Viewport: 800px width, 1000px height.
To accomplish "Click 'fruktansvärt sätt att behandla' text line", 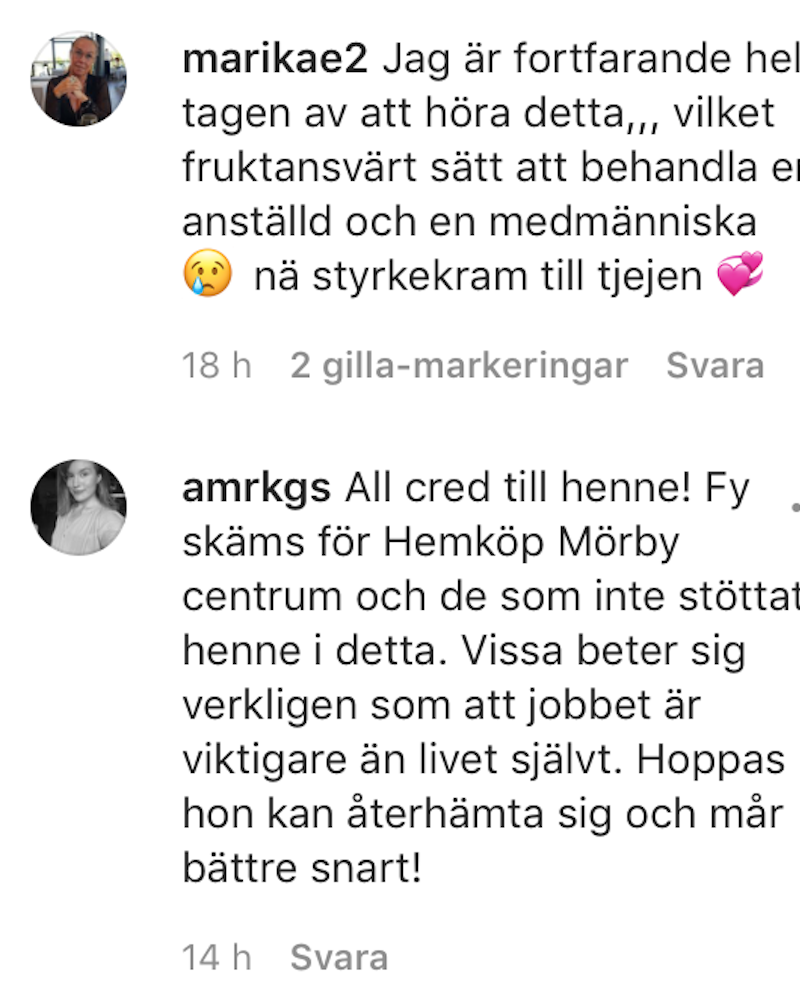I will (470, 168).
